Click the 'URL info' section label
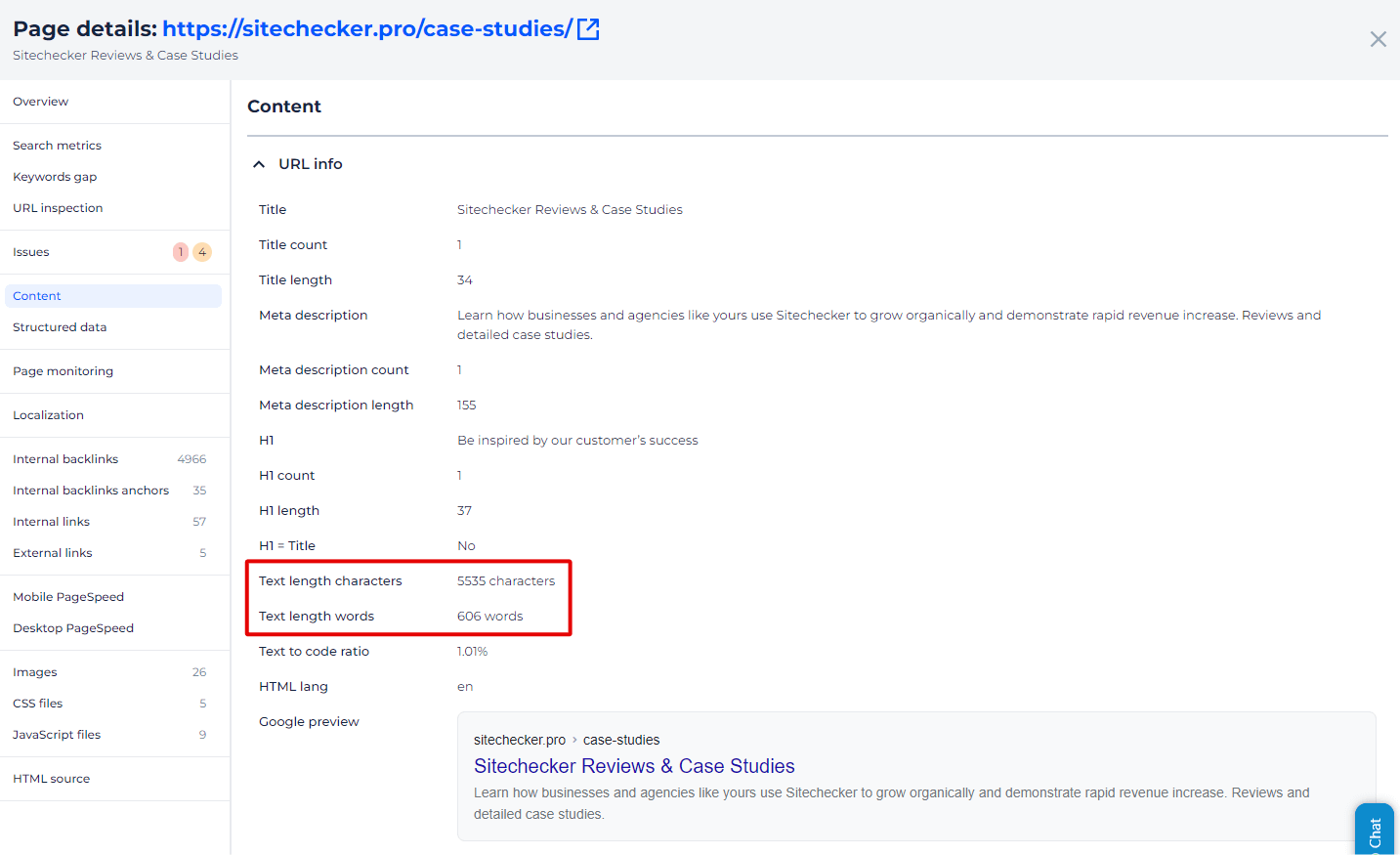 pyautogui.click(x=311, y=164)
